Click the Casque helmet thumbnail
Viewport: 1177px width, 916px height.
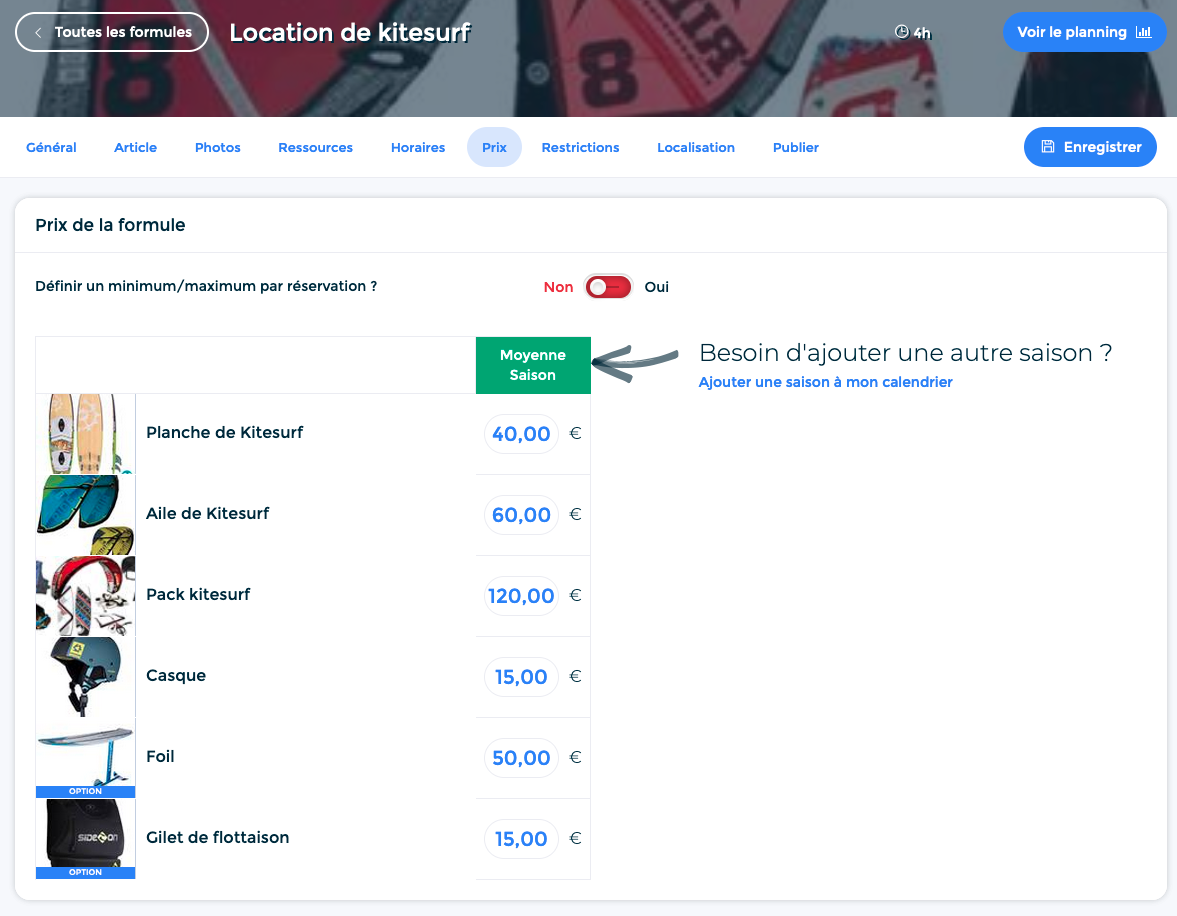click(x=85, y=676)
